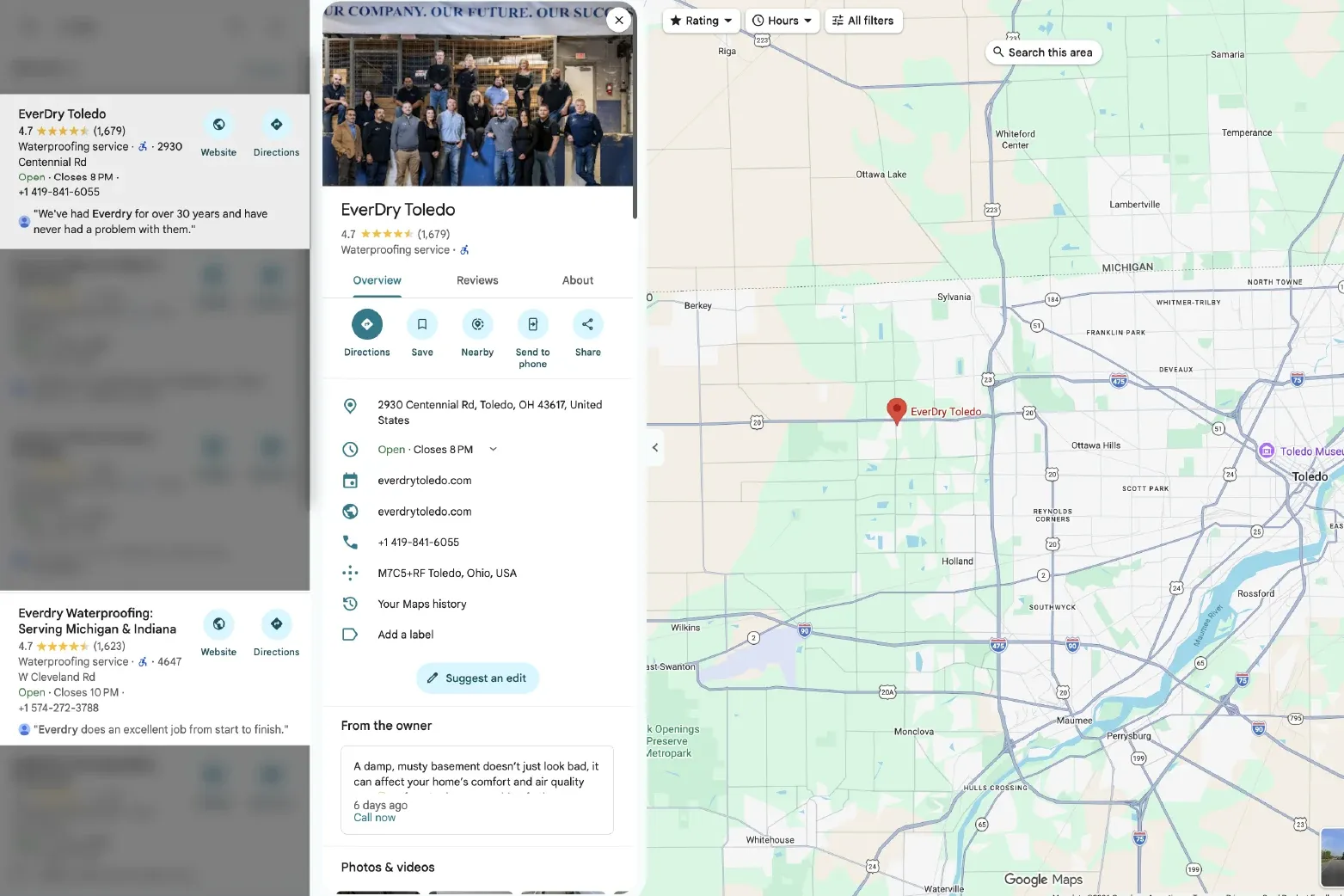Switch to the Reviews tab

click(x=477, y=280)
